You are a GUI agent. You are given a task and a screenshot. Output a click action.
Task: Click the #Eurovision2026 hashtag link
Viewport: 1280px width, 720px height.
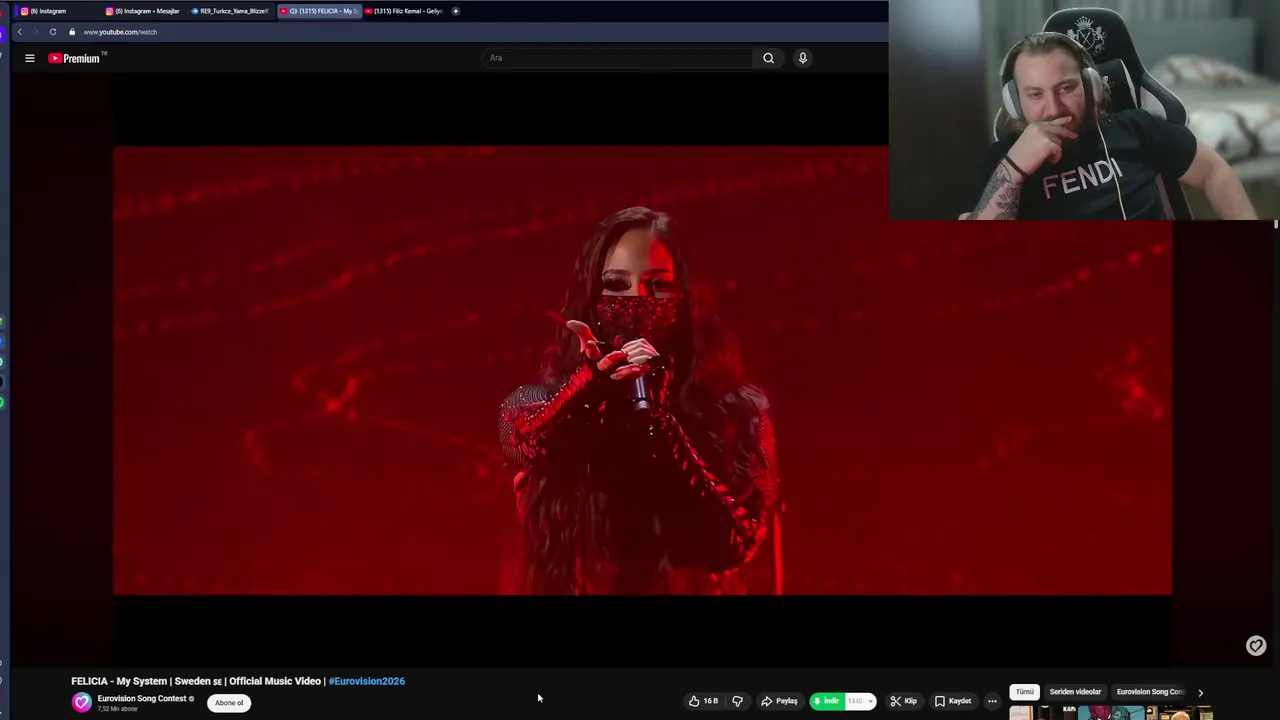pyautogui.click(x=367, y=681)
